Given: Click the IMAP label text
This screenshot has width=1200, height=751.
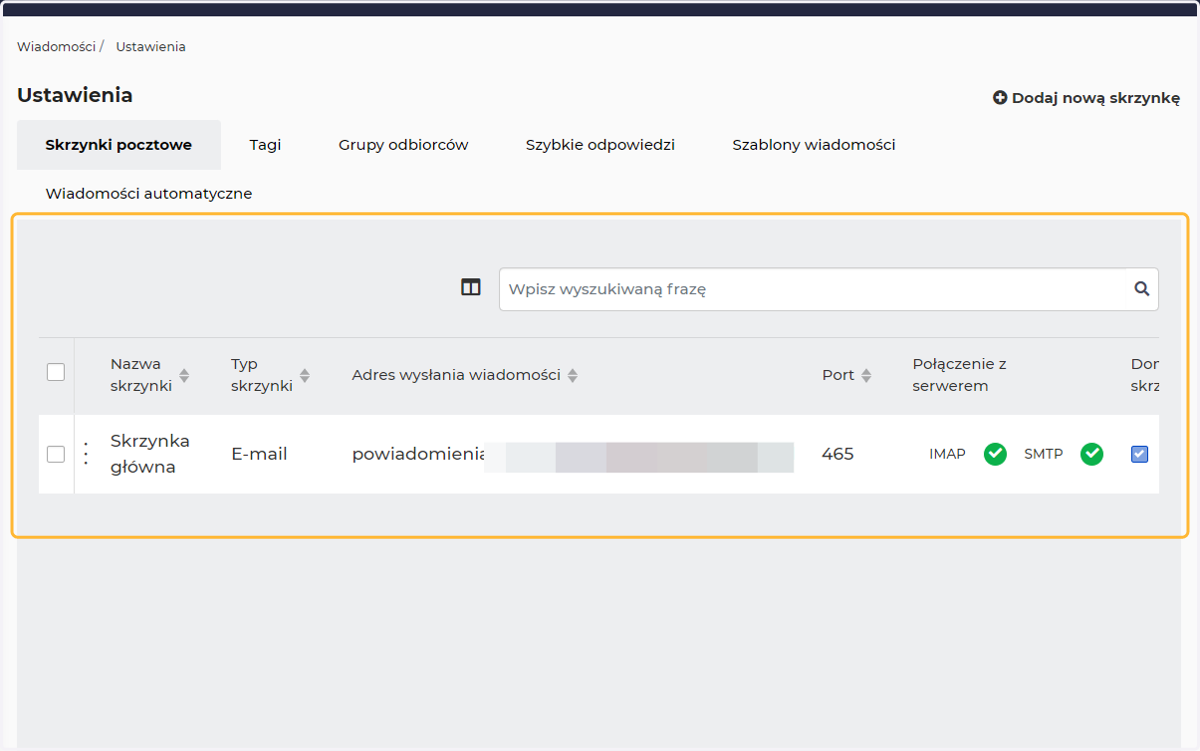Looking at the screenshot, I should pyautogui.click(x=947, y=454).
